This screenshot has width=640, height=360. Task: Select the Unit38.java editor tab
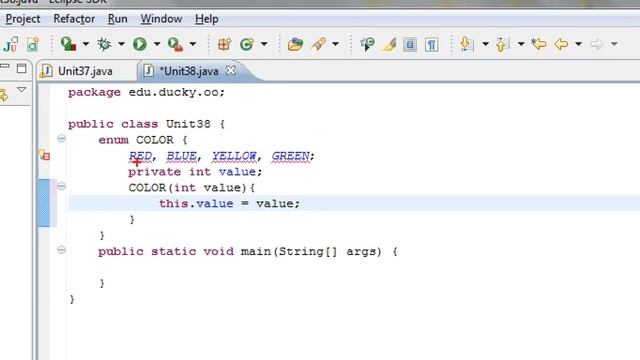click(189, 71)
